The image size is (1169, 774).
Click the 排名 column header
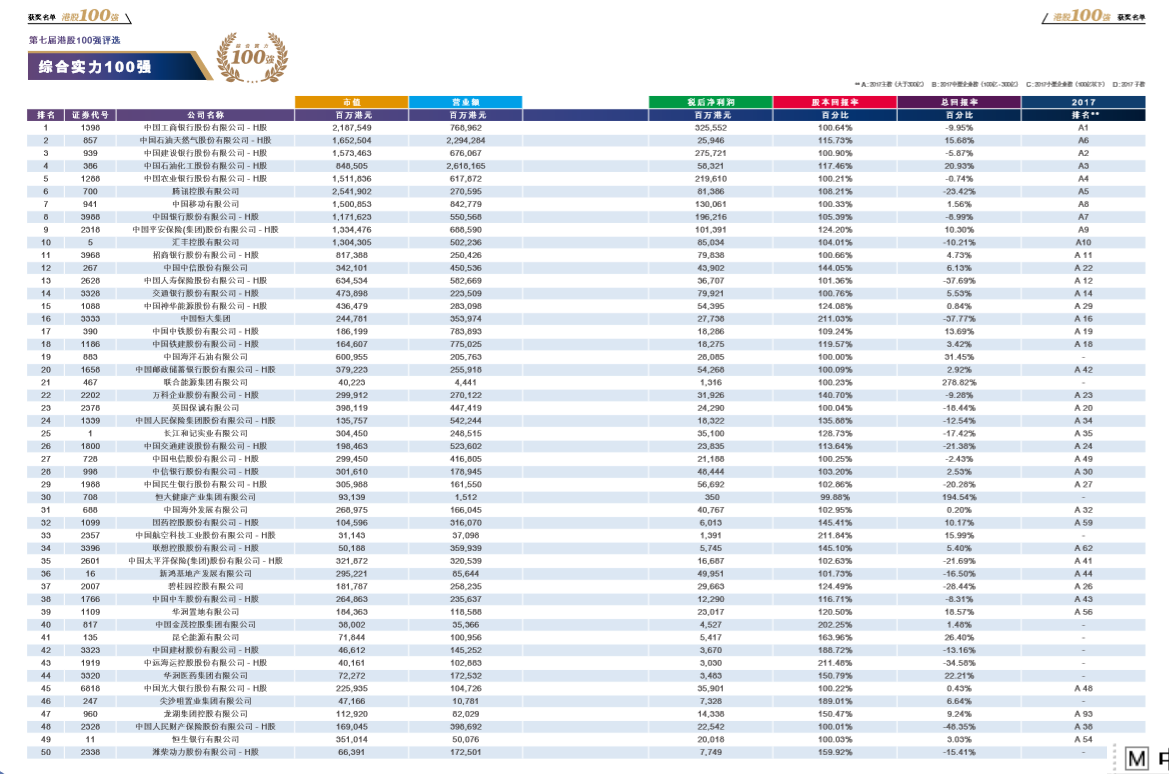tap(45, 115)
